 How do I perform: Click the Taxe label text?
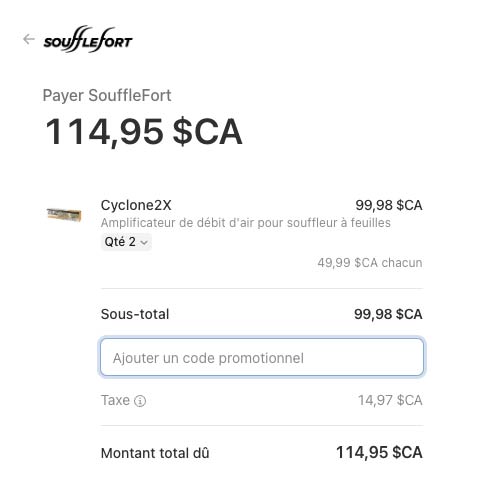(115, 400)
